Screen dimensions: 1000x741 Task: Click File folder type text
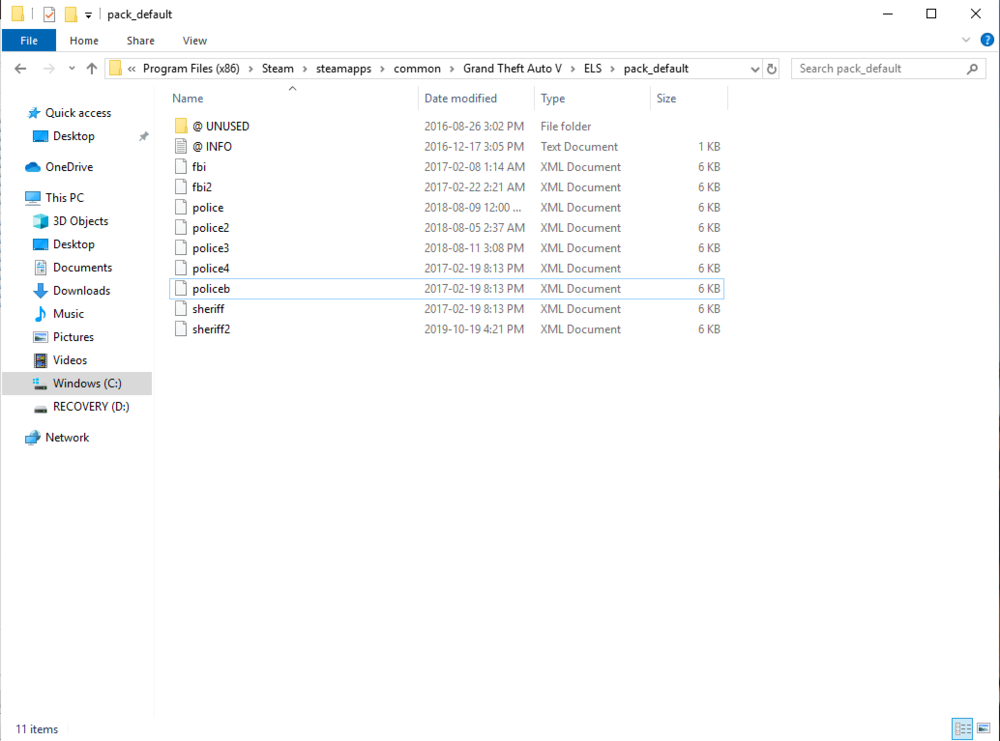point(566,126)
